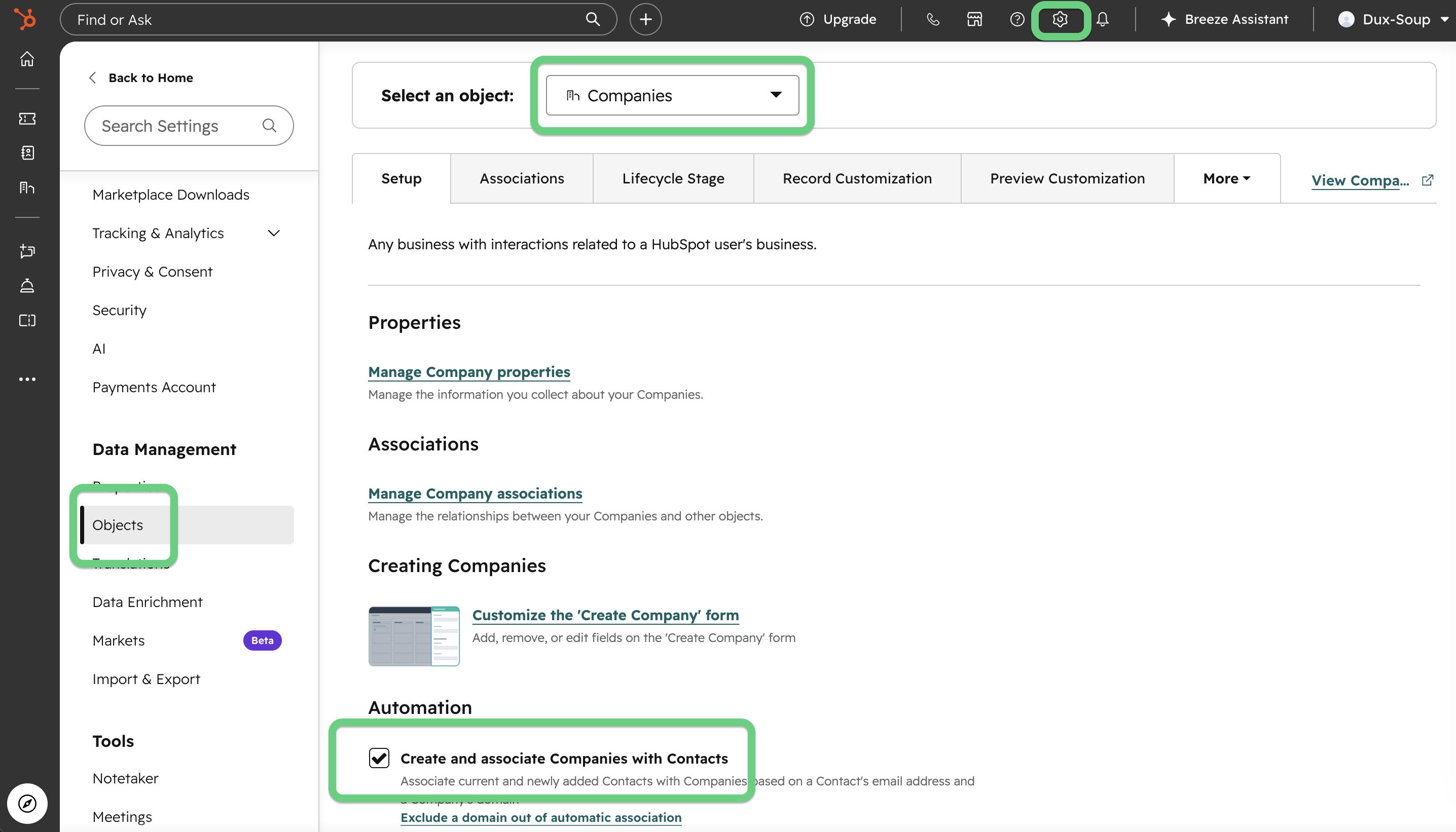The image size is (1456, 832).
Task: Click the three-dot more icon in left rail
Action: pyautogui.click(x=27, y=379)
